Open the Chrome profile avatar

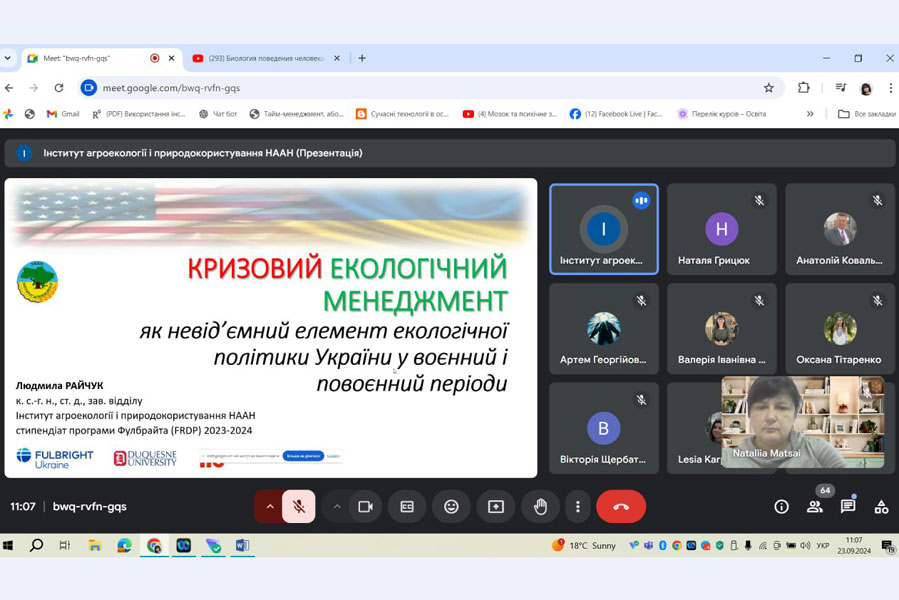pyautogui.click(x=866, y=88)
